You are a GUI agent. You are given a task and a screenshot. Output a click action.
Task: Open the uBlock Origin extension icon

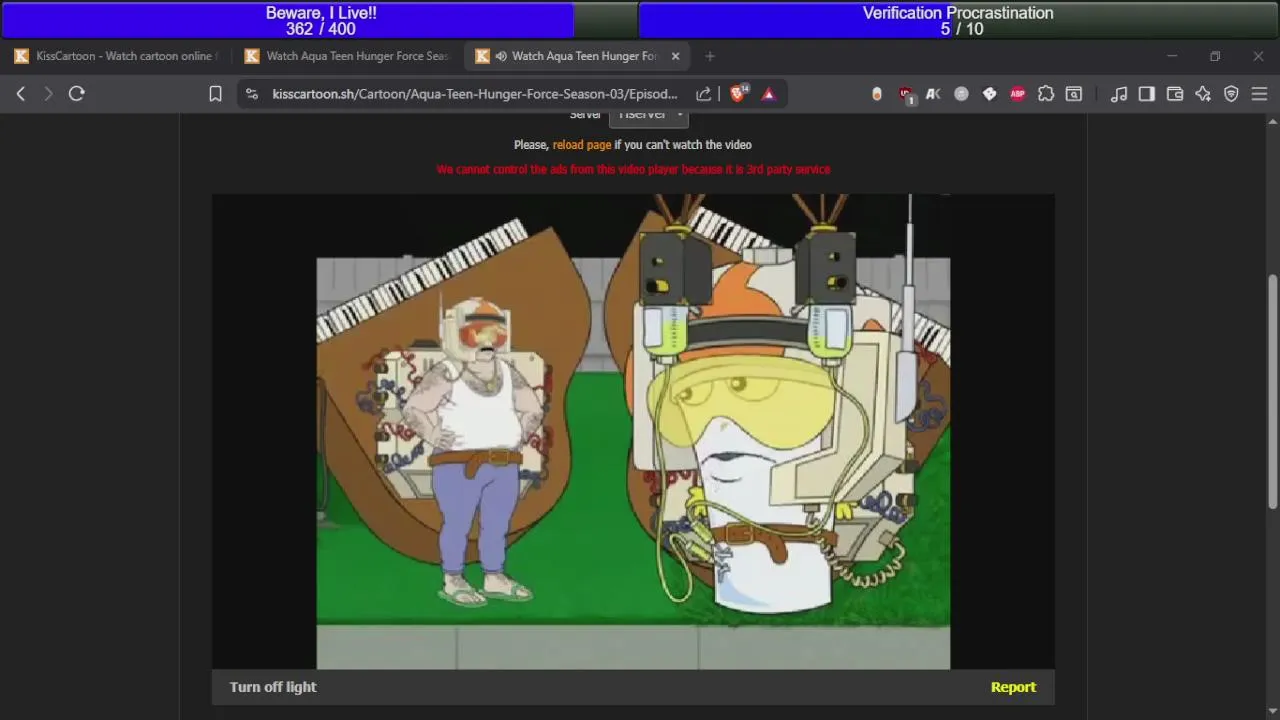coord(906,94)
